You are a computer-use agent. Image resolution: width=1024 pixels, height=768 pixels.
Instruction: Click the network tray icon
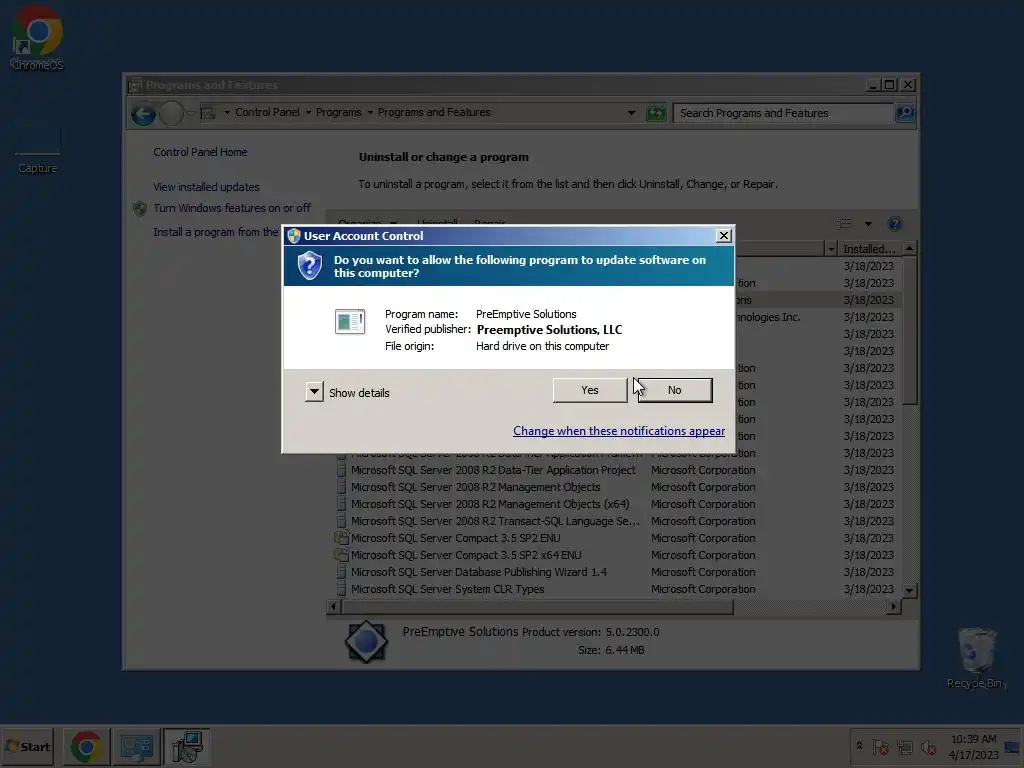(x=904, y=747)
